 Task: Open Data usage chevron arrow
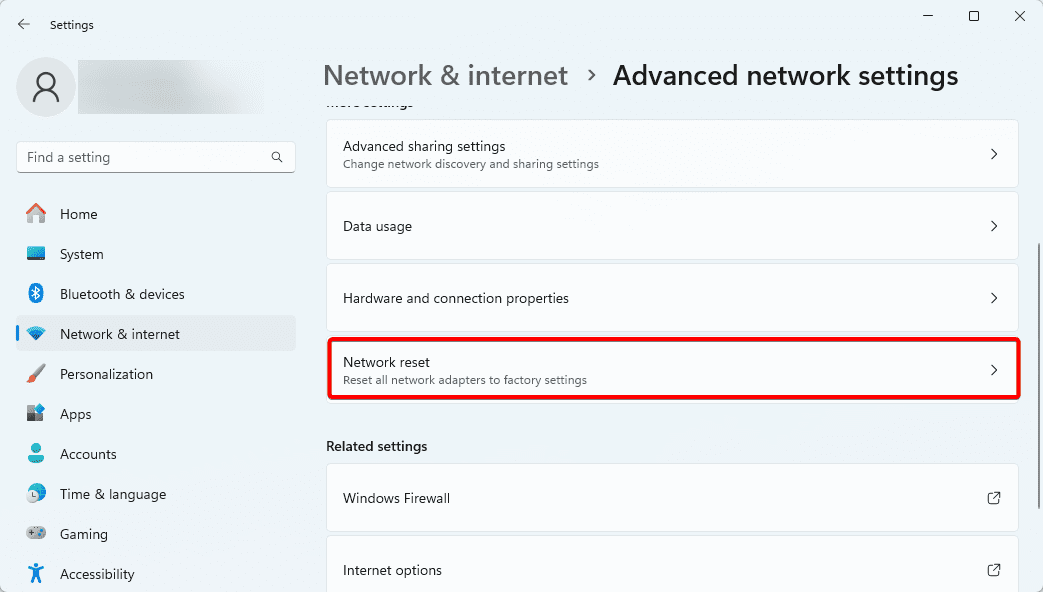(994, 226)
